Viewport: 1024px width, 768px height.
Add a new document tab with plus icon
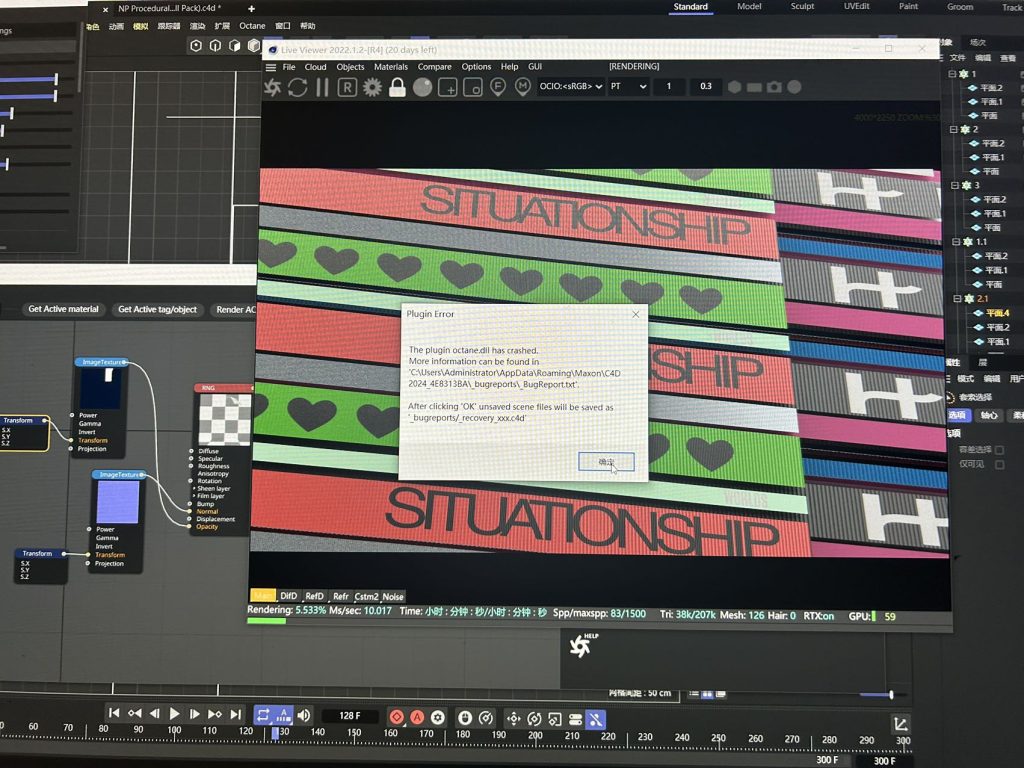pos(251,9)
